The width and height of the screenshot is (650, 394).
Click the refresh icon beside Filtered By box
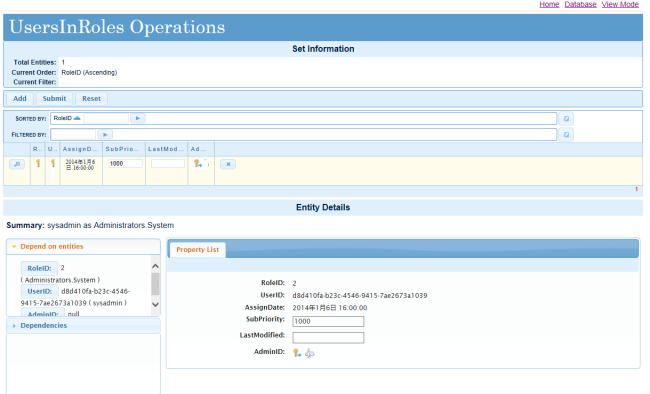click(x=566, y=135)
